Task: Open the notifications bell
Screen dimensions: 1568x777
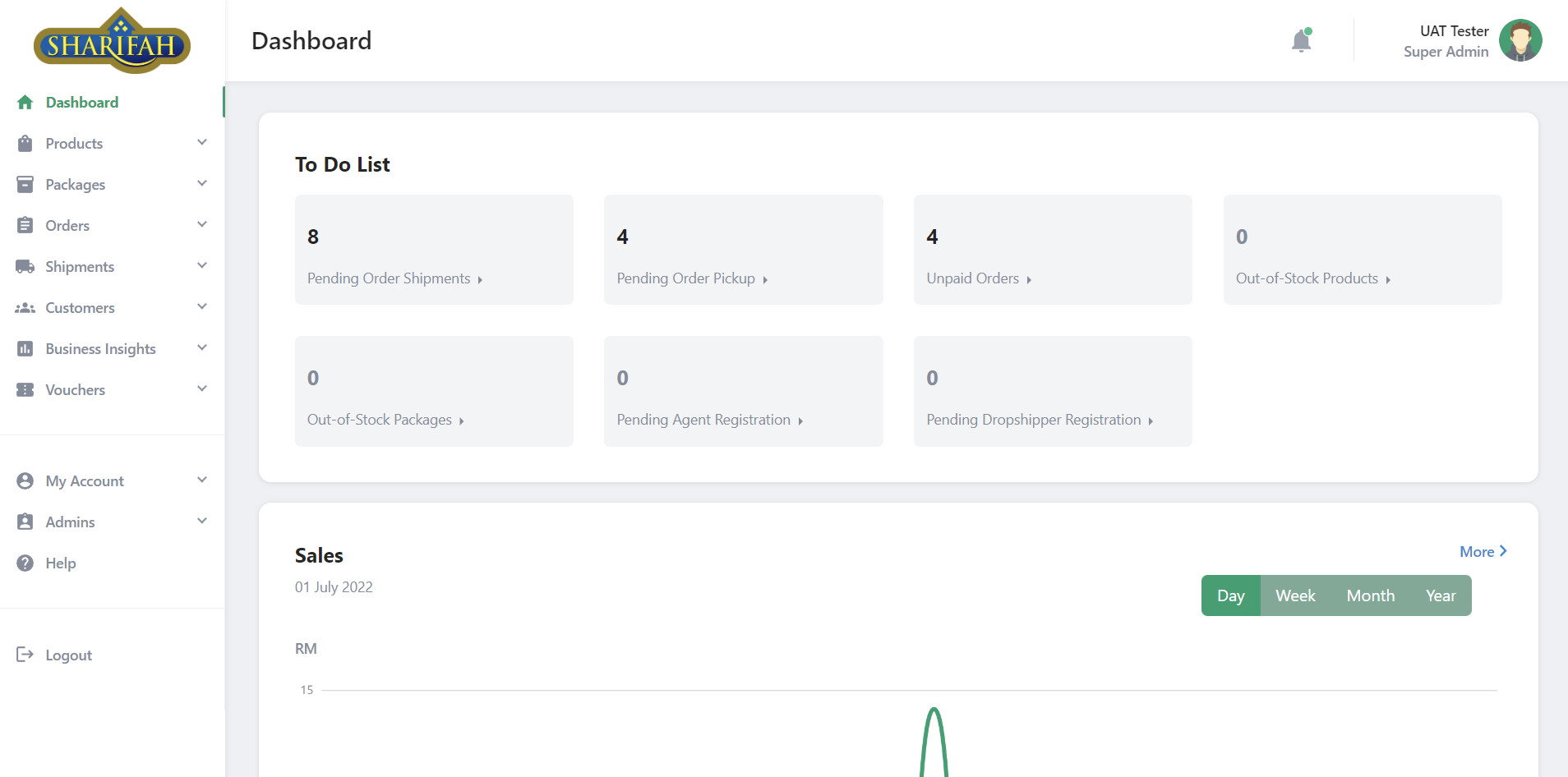Action: [x=1302, y=40]
